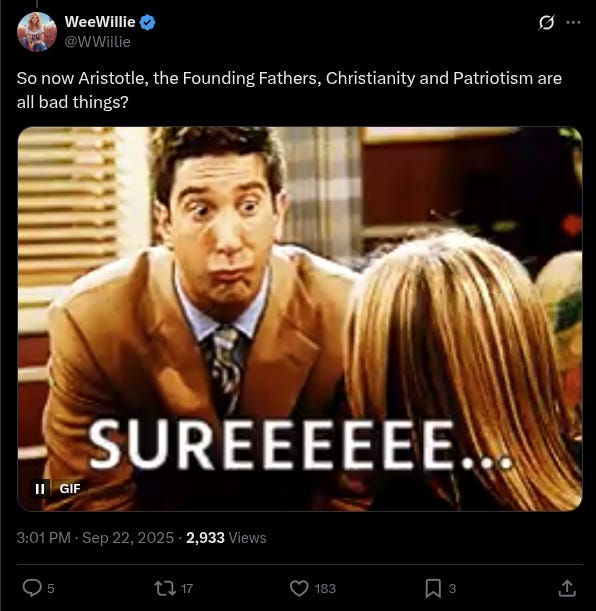The width and height of the screenshot is (596, 611).
Task: Open the share upload icon
Action: point(567,588)
